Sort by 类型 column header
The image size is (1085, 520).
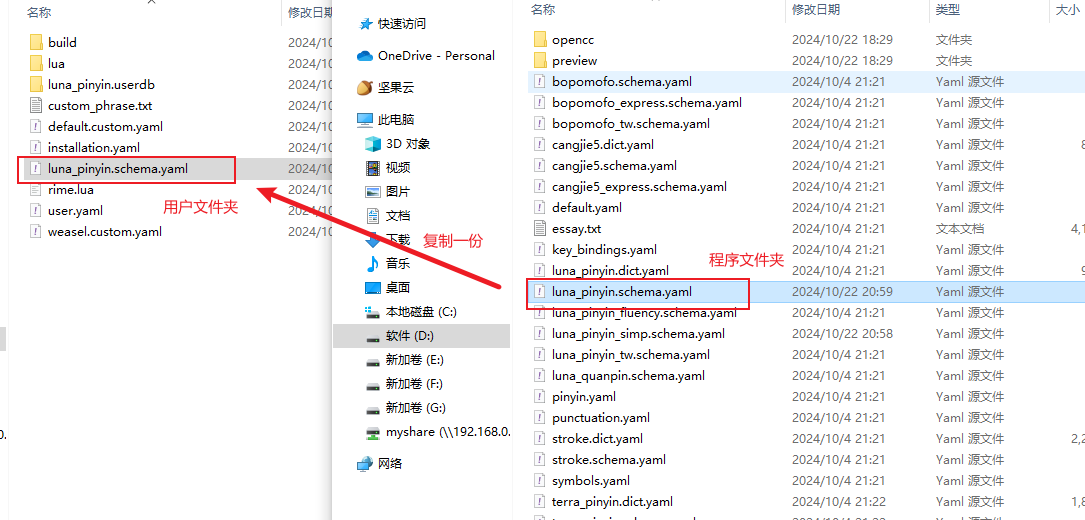click(947, 9)
